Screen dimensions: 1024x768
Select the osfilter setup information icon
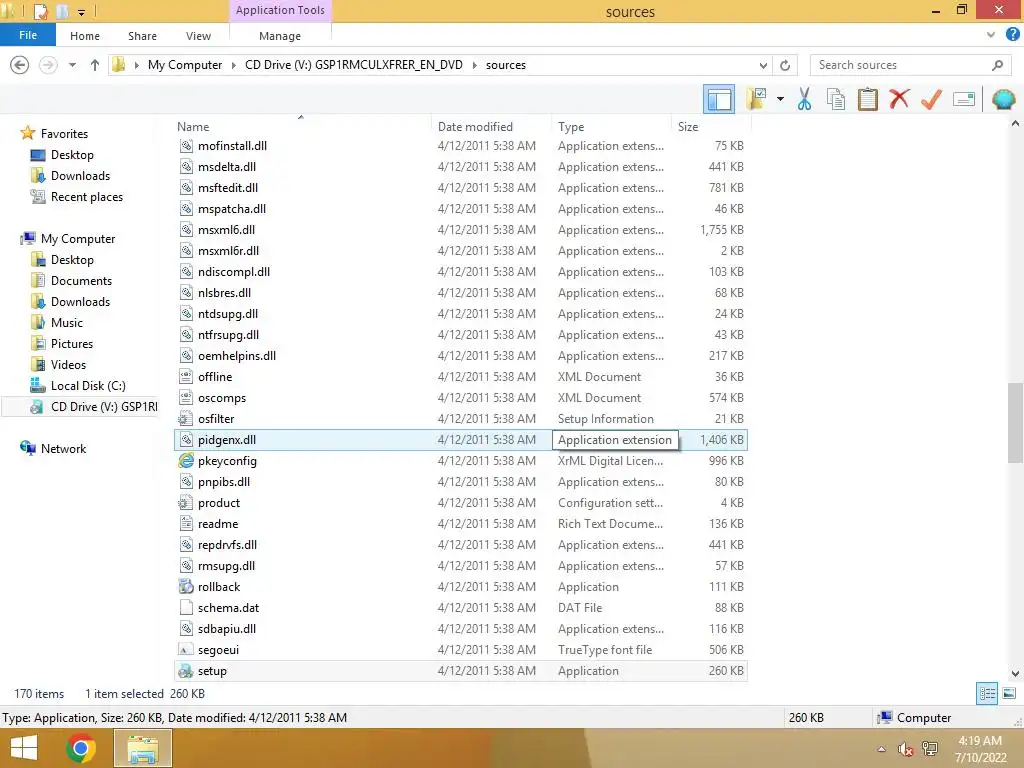tap(186, 419)
